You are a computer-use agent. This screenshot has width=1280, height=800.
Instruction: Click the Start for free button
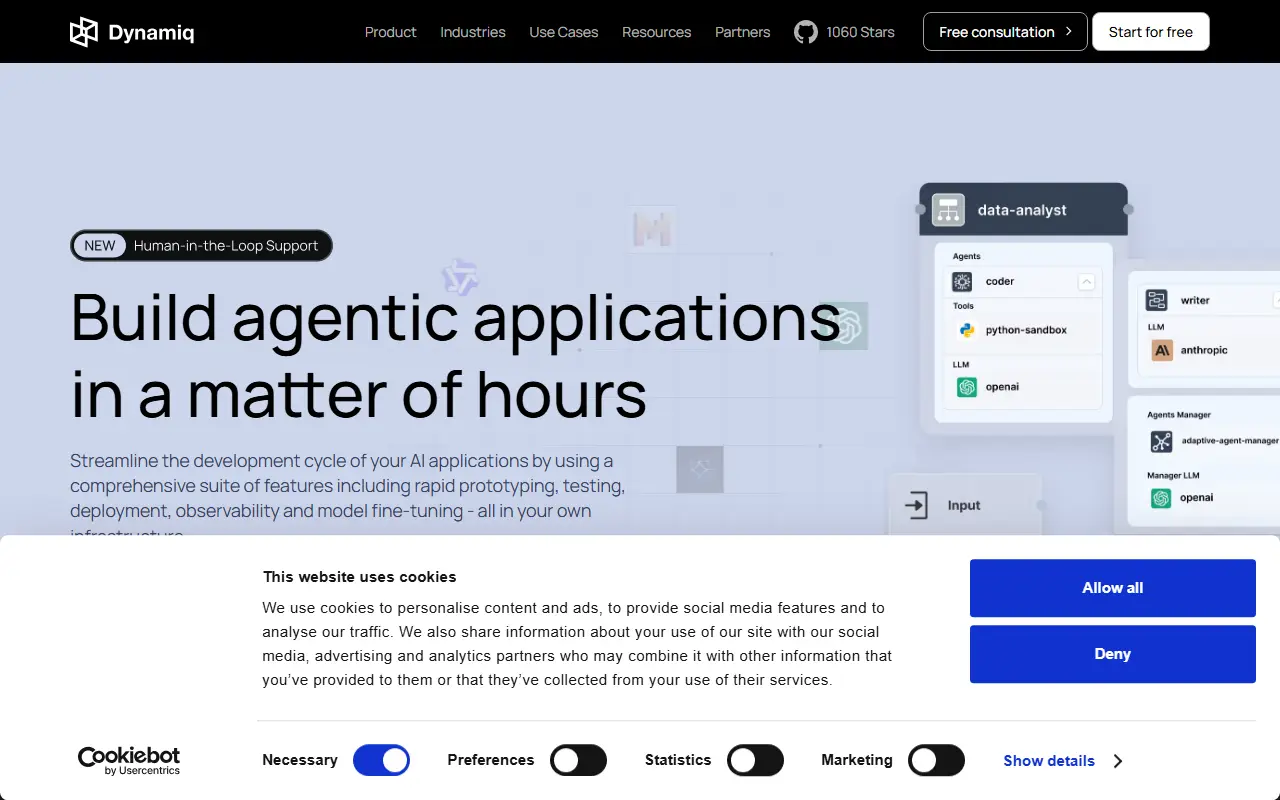[1151, 32]
